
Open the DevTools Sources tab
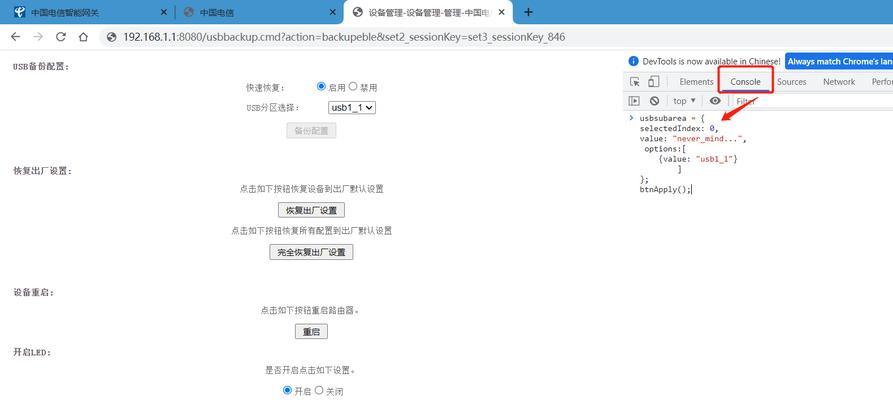pyautogui.click(x=792, y=82)
